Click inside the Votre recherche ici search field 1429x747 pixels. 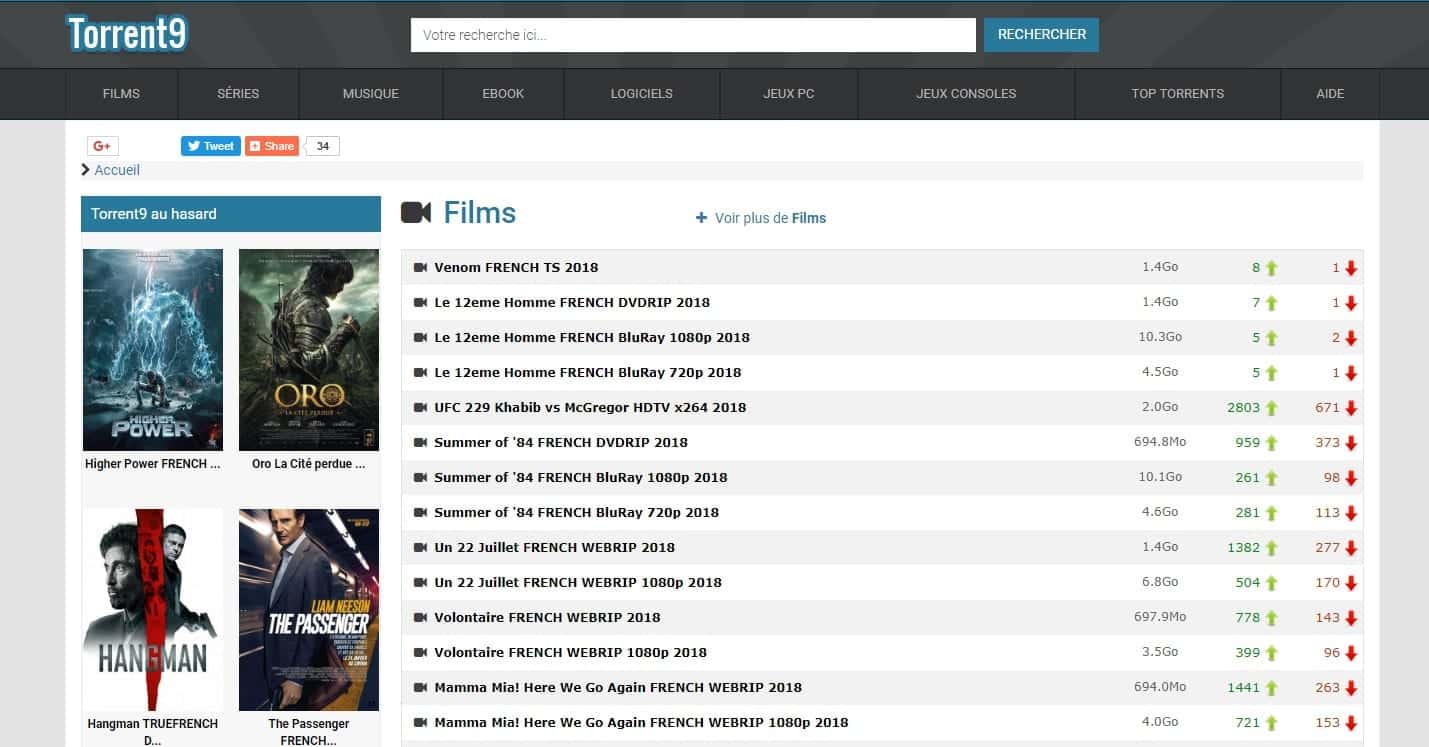click(x=693, y=34)
